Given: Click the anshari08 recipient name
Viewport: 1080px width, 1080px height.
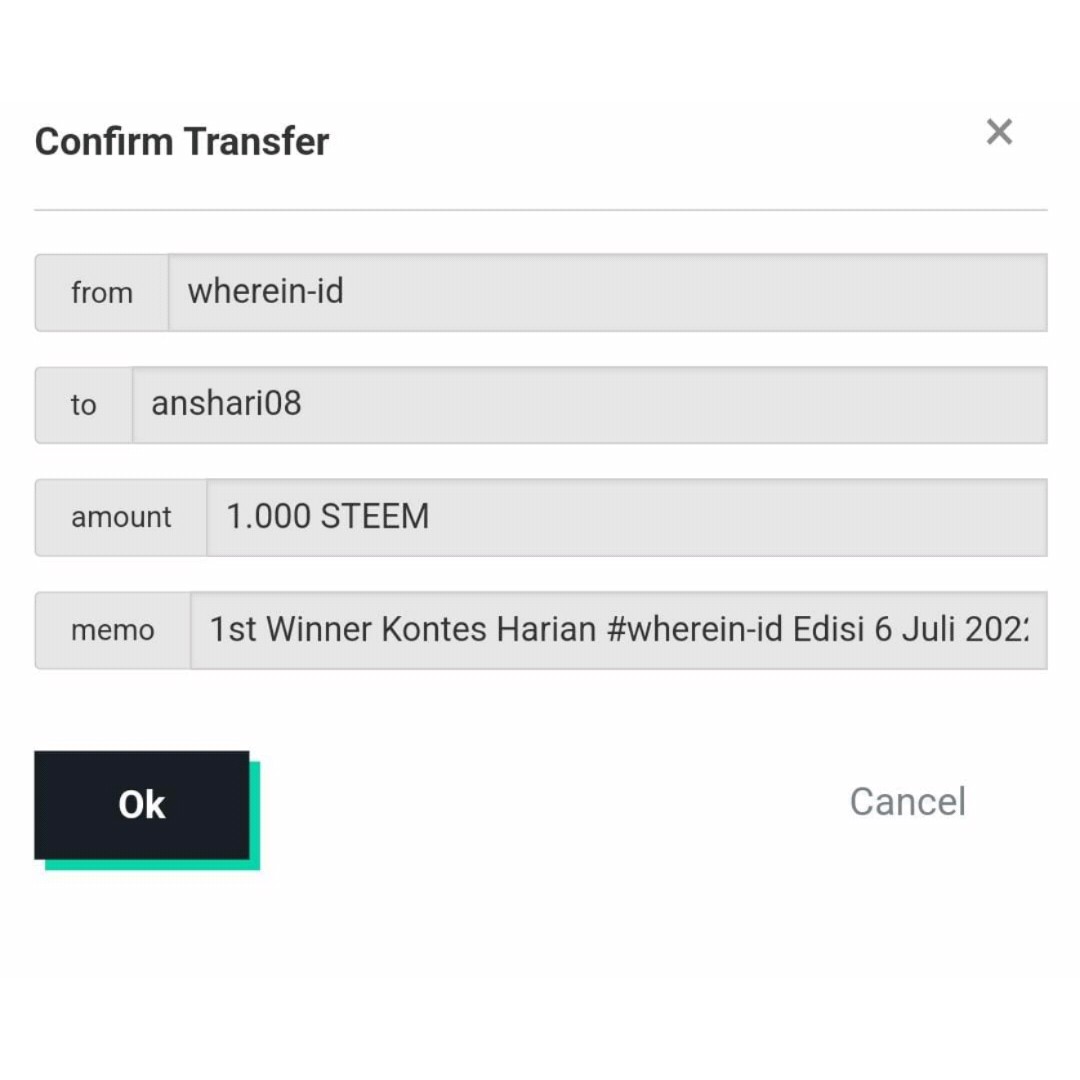Looking at the screenshot, I should (226, 404).
